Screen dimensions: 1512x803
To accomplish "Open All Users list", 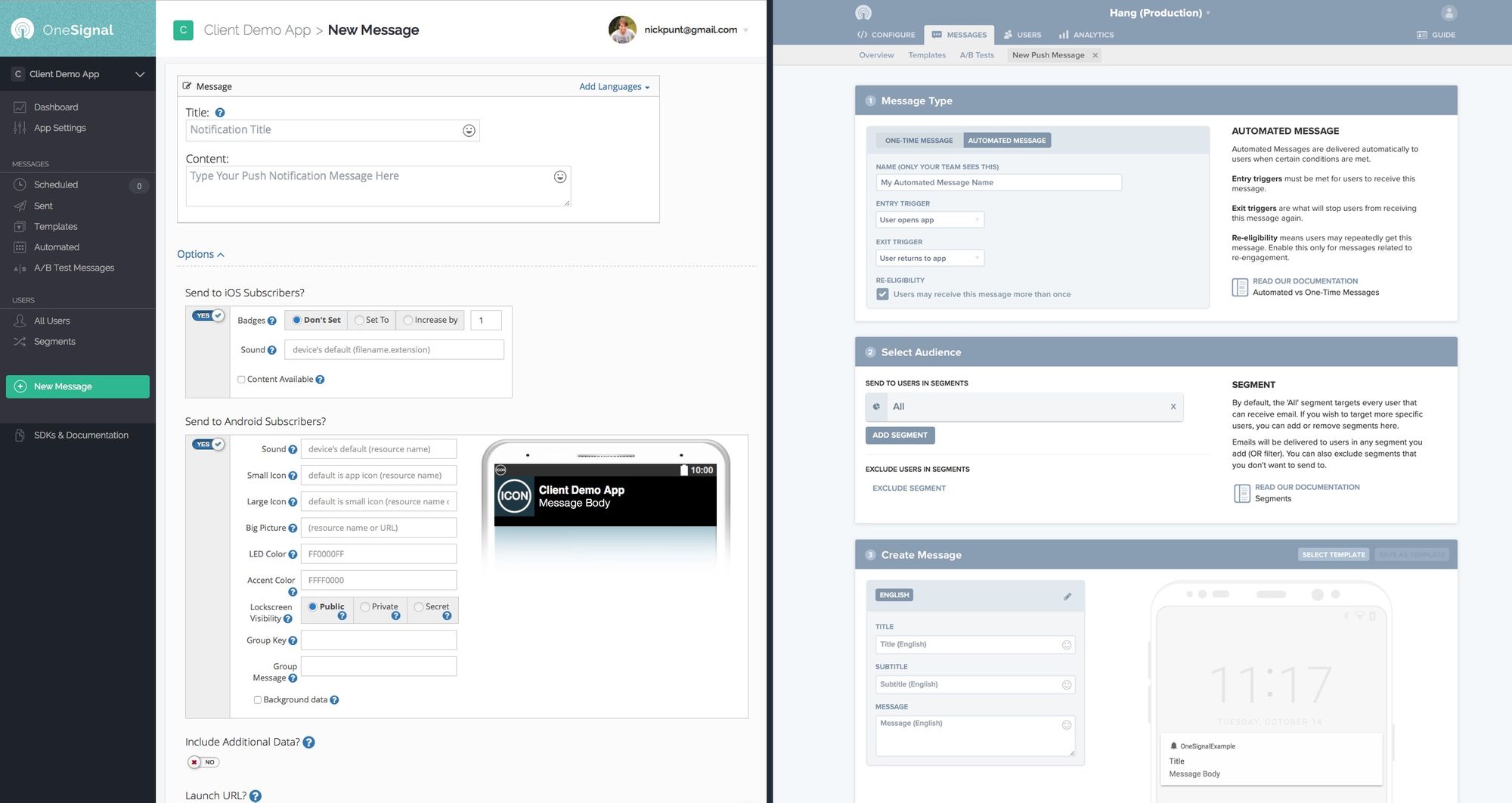I will coord(51,321).
